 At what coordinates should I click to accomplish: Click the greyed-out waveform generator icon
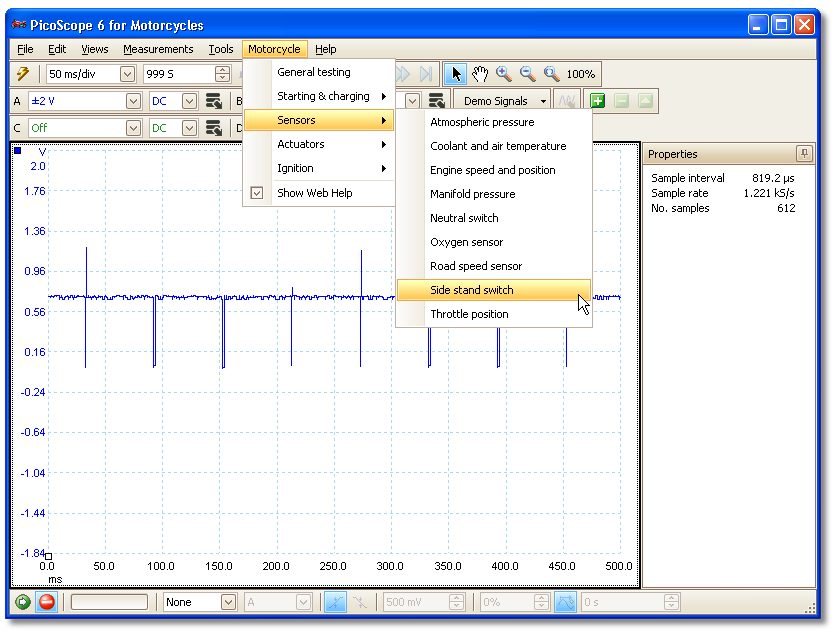(567, 101)
